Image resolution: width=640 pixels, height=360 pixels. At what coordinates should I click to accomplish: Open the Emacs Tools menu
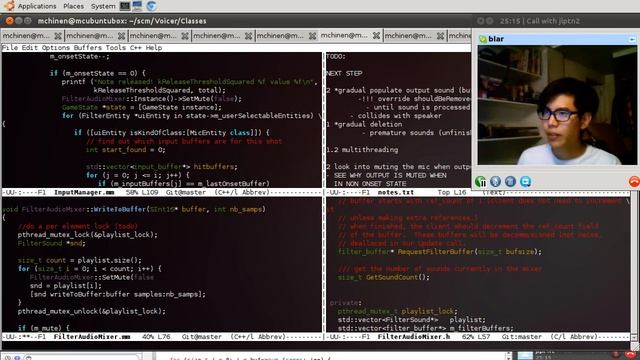click(116, 48)
